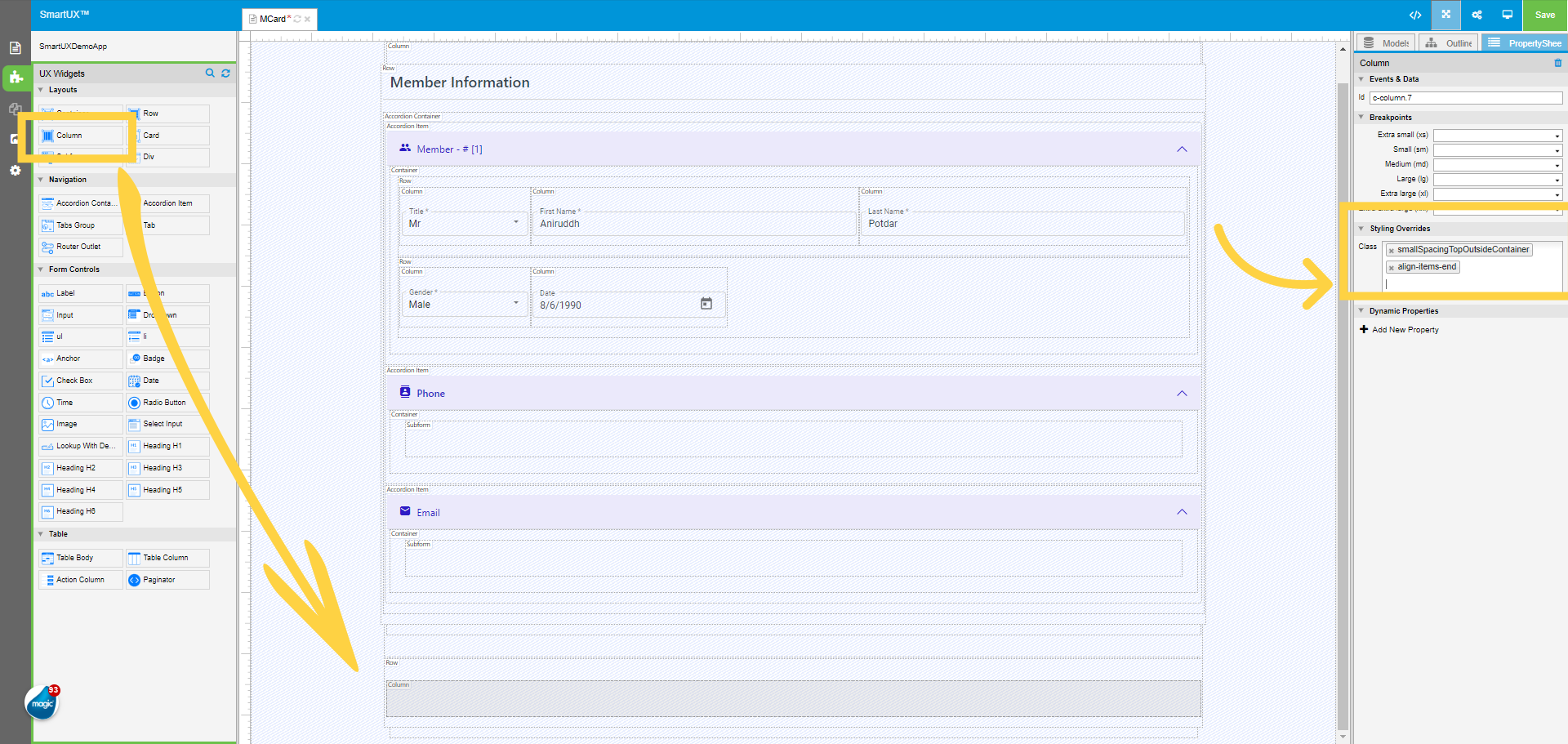The height and width of the screenshot is (744, 1568).
Task: Open the preview monitor icon in toolbar
Action: point(1507,15)
